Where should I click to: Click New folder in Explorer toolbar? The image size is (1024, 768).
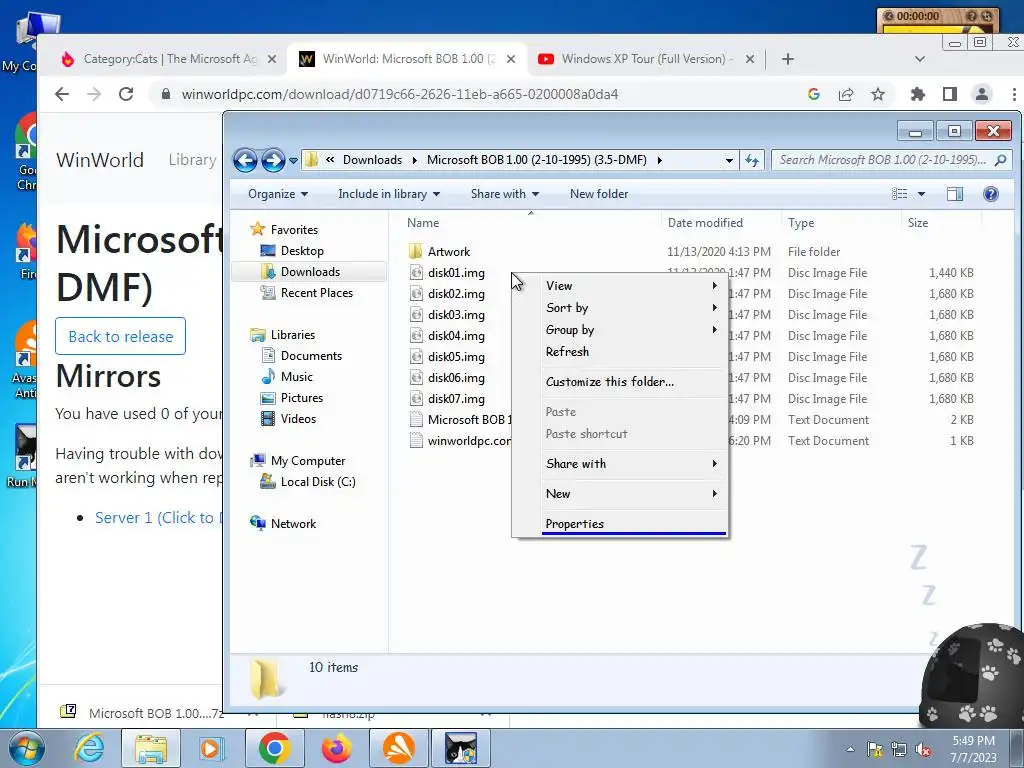599,194
